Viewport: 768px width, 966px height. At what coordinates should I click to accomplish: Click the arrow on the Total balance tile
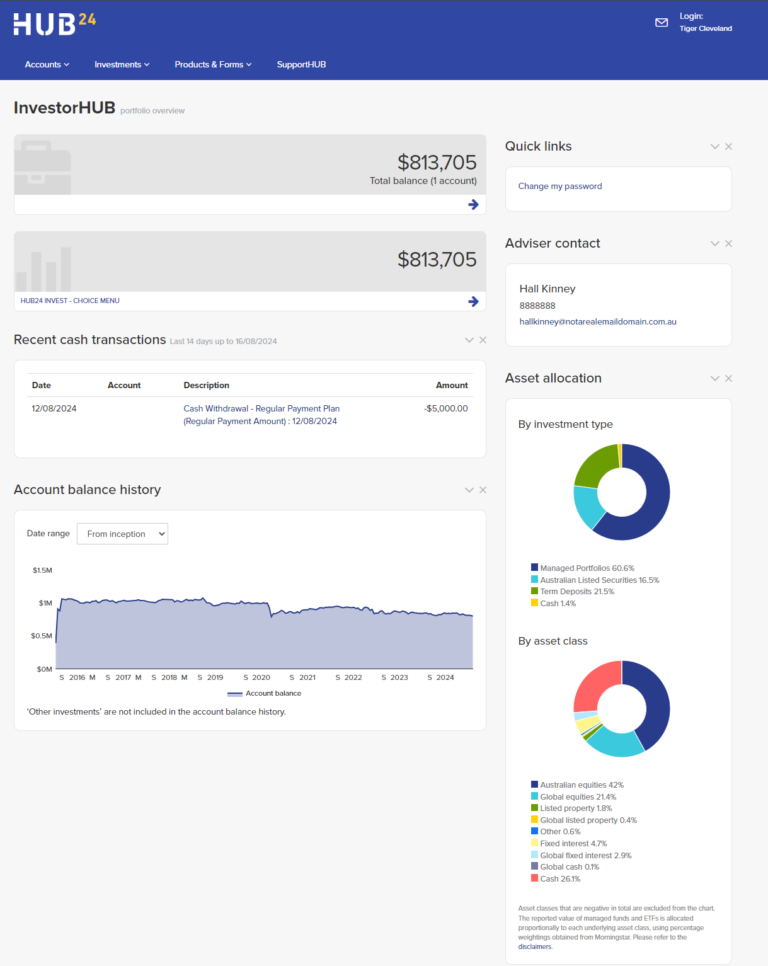point(471,204)
